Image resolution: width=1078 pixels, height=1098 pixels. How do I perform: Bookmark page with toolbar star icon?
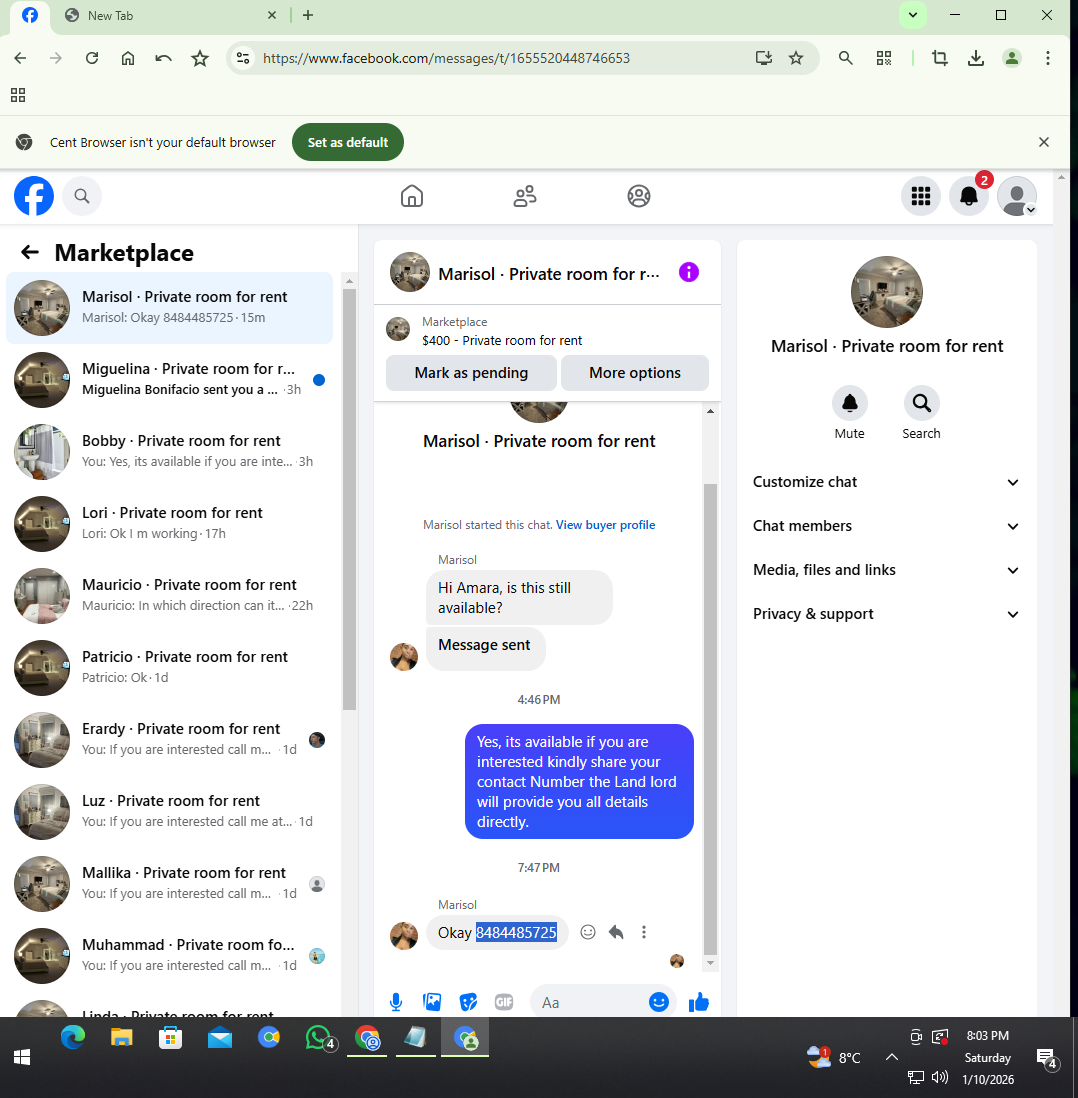(x=200, y=58)
